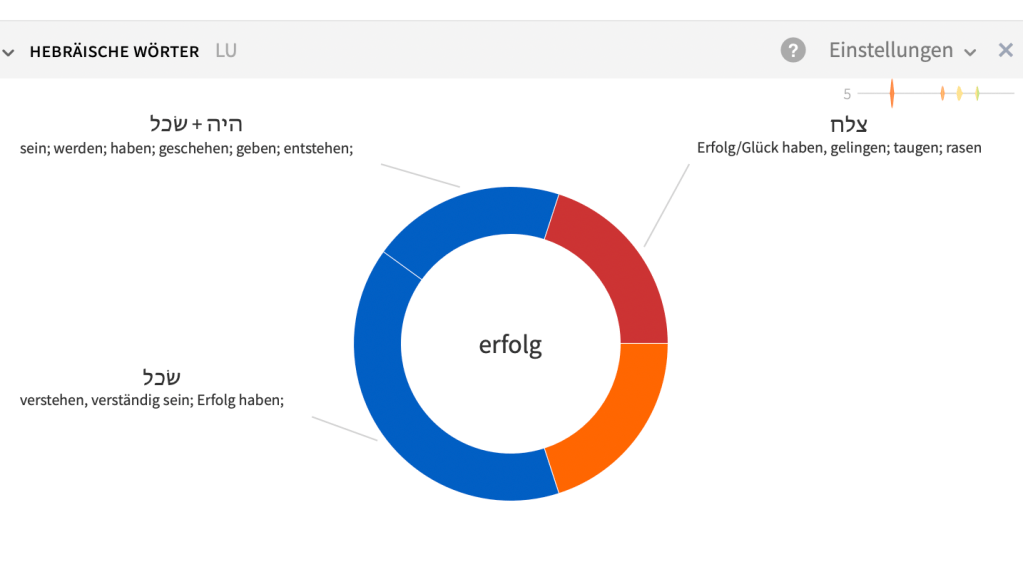Click the green-yellow rightmost sparkline marker
Screen dimensions: 1023x562
click(977, 93)
